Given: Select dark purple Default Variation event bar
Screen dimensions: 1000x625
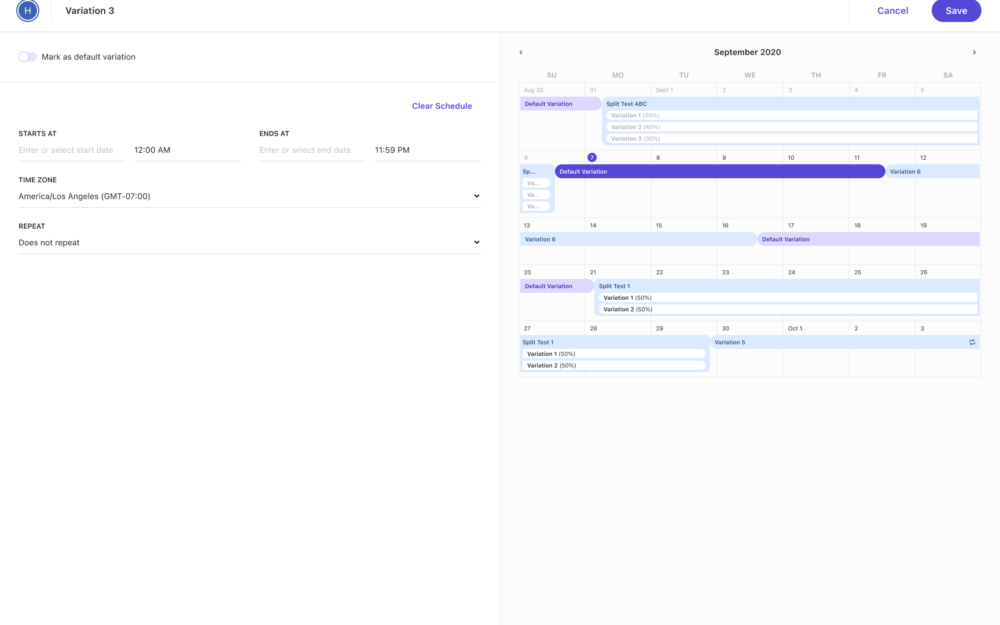Looking at the screenshot, I should coord(720,171).
